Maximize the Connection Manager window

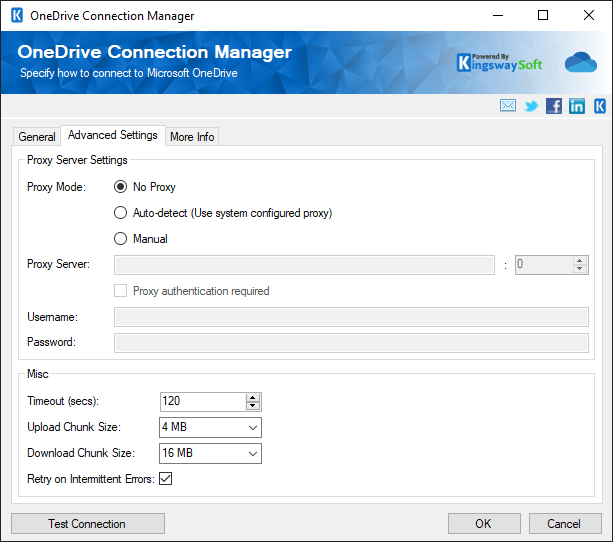pos(543,16)
